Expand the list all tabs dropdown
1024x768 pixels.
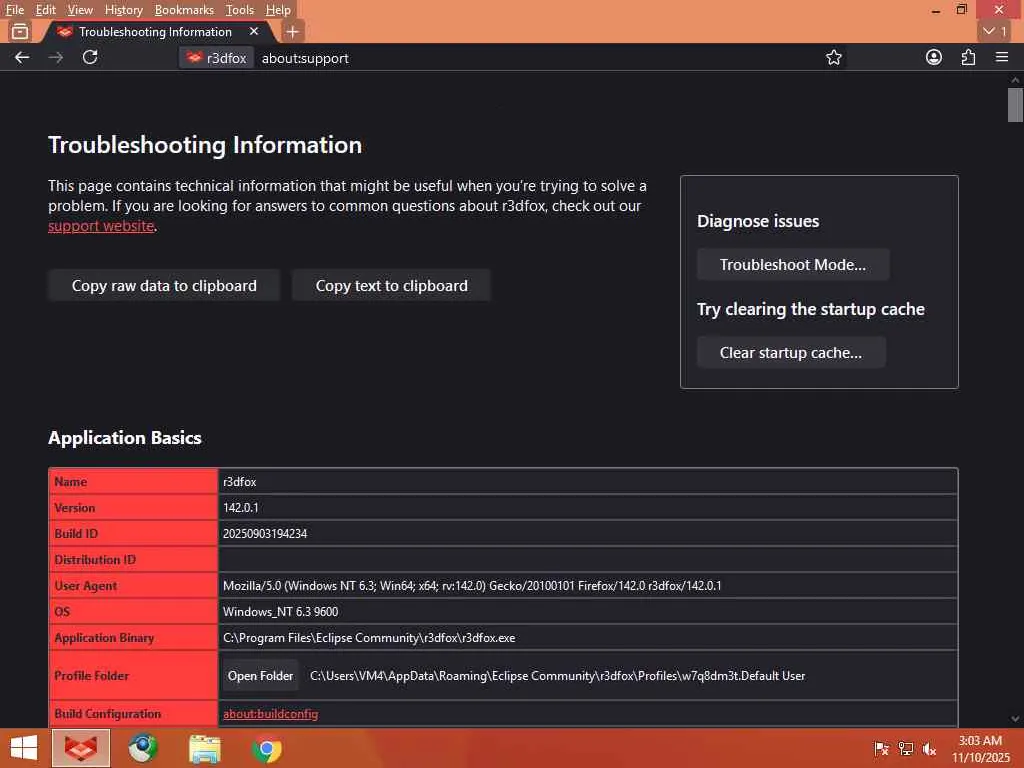[x=995, y=31]
